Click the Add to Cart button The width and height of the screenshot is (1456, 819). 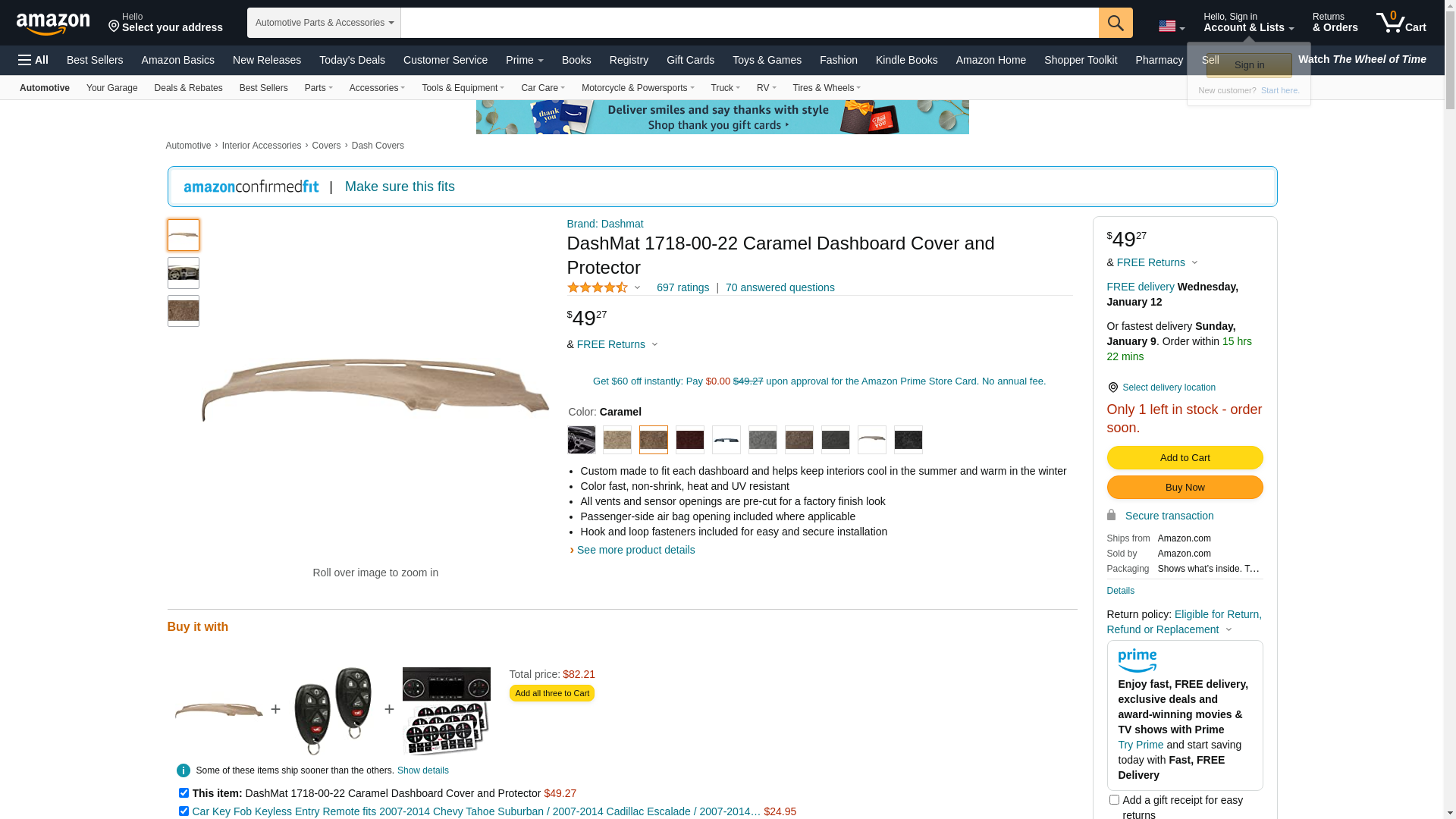coord(1185,458)
